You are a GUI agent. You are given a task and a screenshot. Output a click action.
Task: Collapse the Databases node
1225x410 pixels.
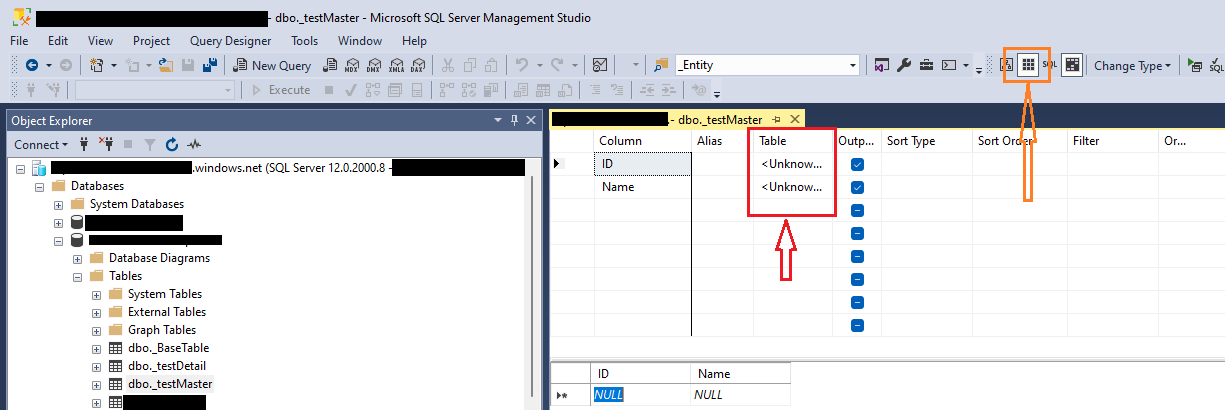tap(40, 186)
